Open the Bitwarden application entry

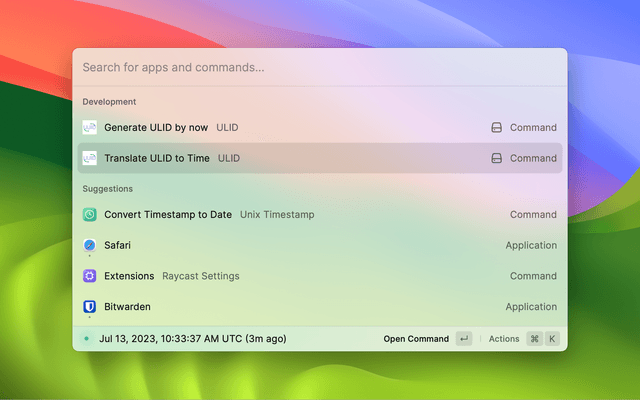pos(127,307)
